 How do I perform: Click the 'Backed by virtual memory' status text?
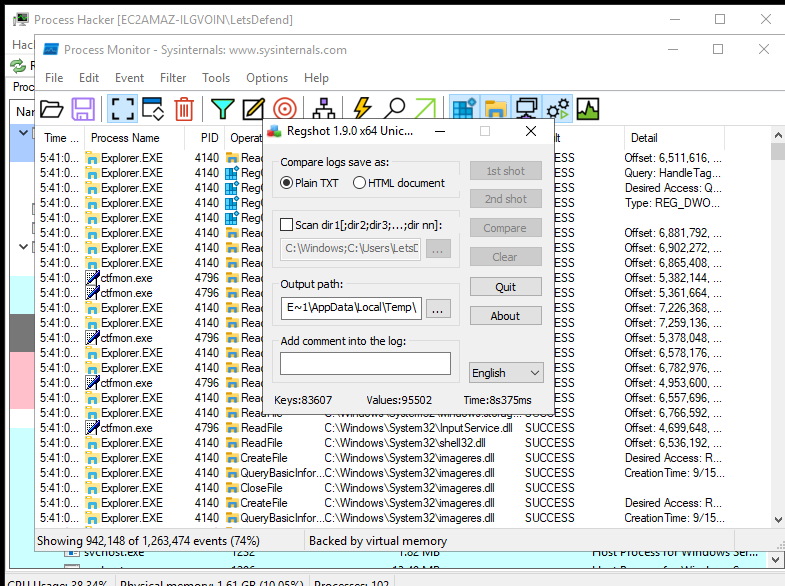click(x=378, y=541)
